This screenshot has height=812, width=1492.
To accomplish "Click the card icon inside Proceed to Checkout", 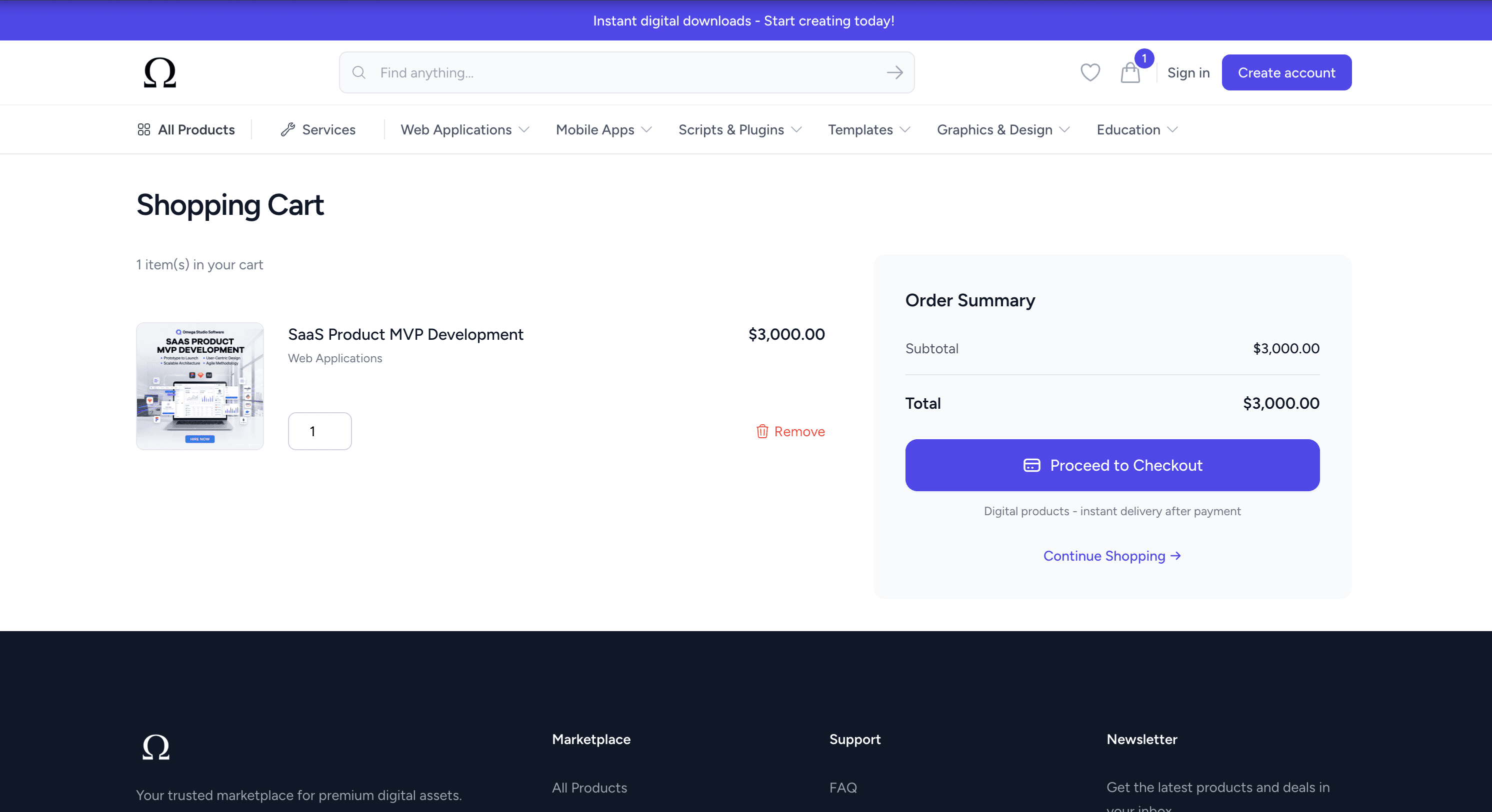I will (x=1032, y=465).
